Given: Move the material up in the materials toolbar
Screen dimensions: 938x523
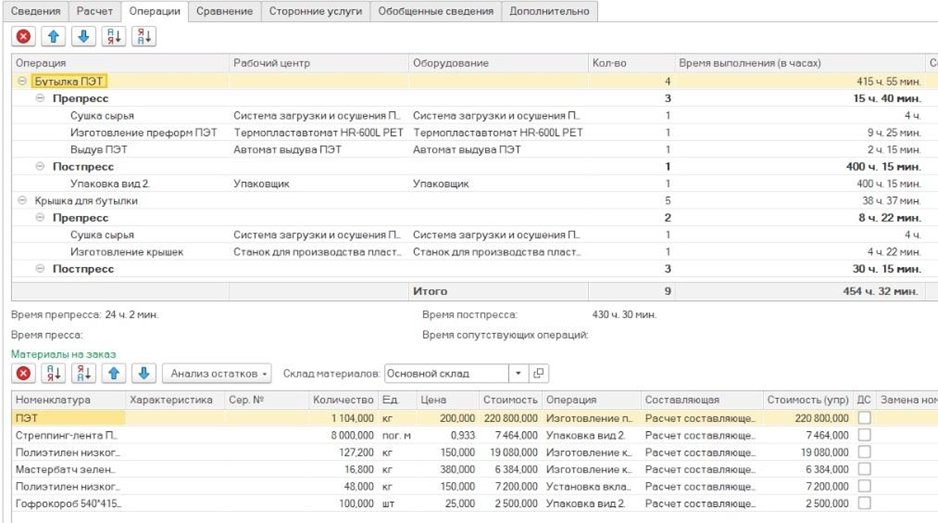Looking at the screenshot, I should click(115, 373).
